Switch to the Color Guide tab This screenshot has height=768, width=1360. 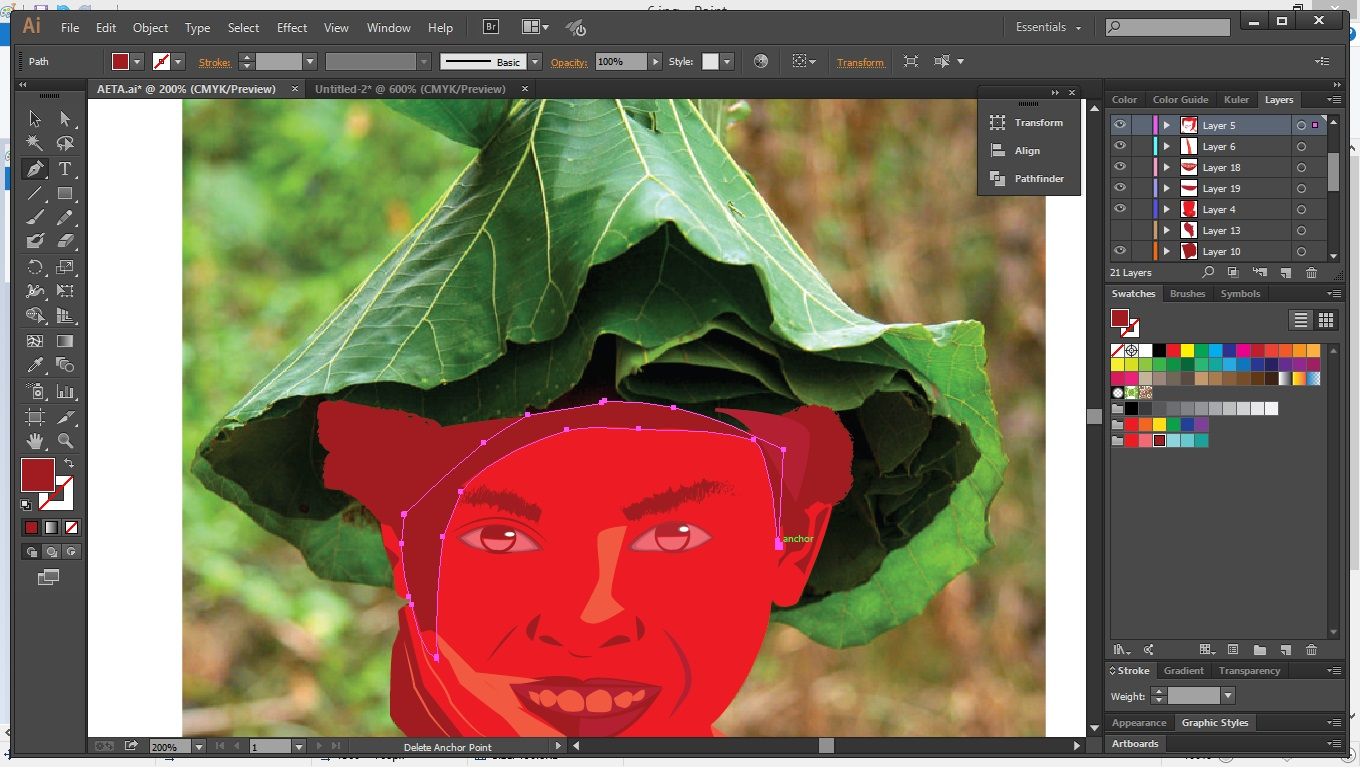[1180, 99]
